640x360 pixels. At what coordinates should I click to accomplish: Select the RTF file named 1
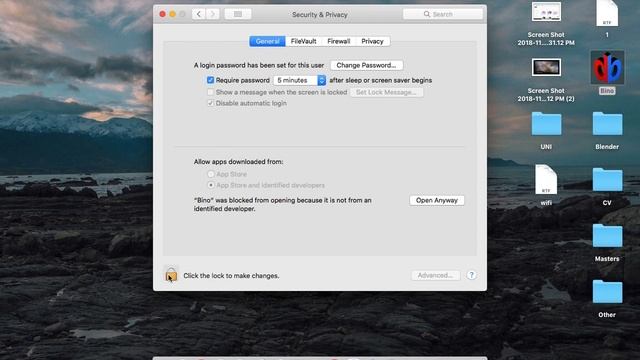tap(607, 13)
